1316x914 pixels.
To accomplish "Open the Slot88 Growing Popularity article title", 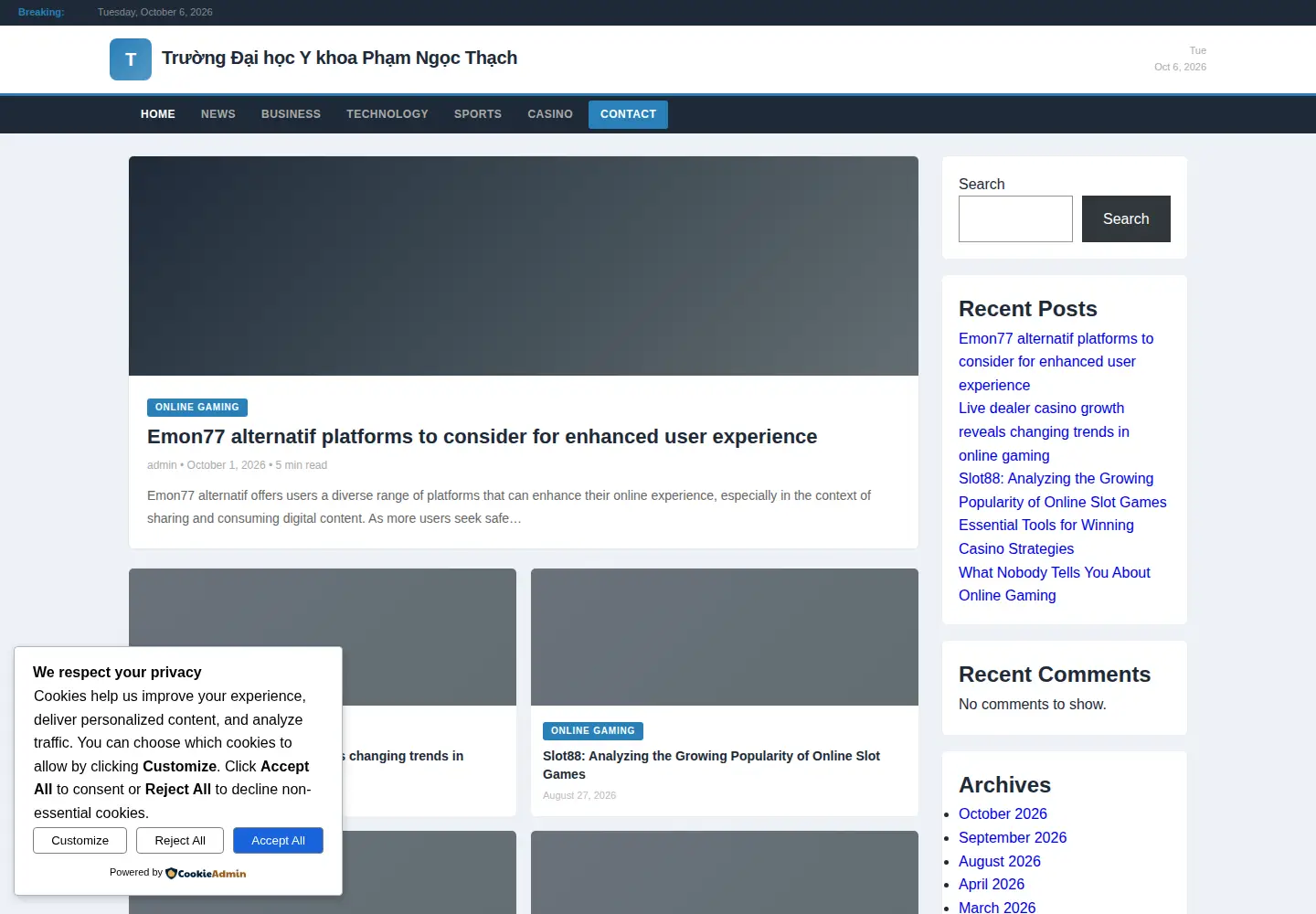I will (711, 765).
